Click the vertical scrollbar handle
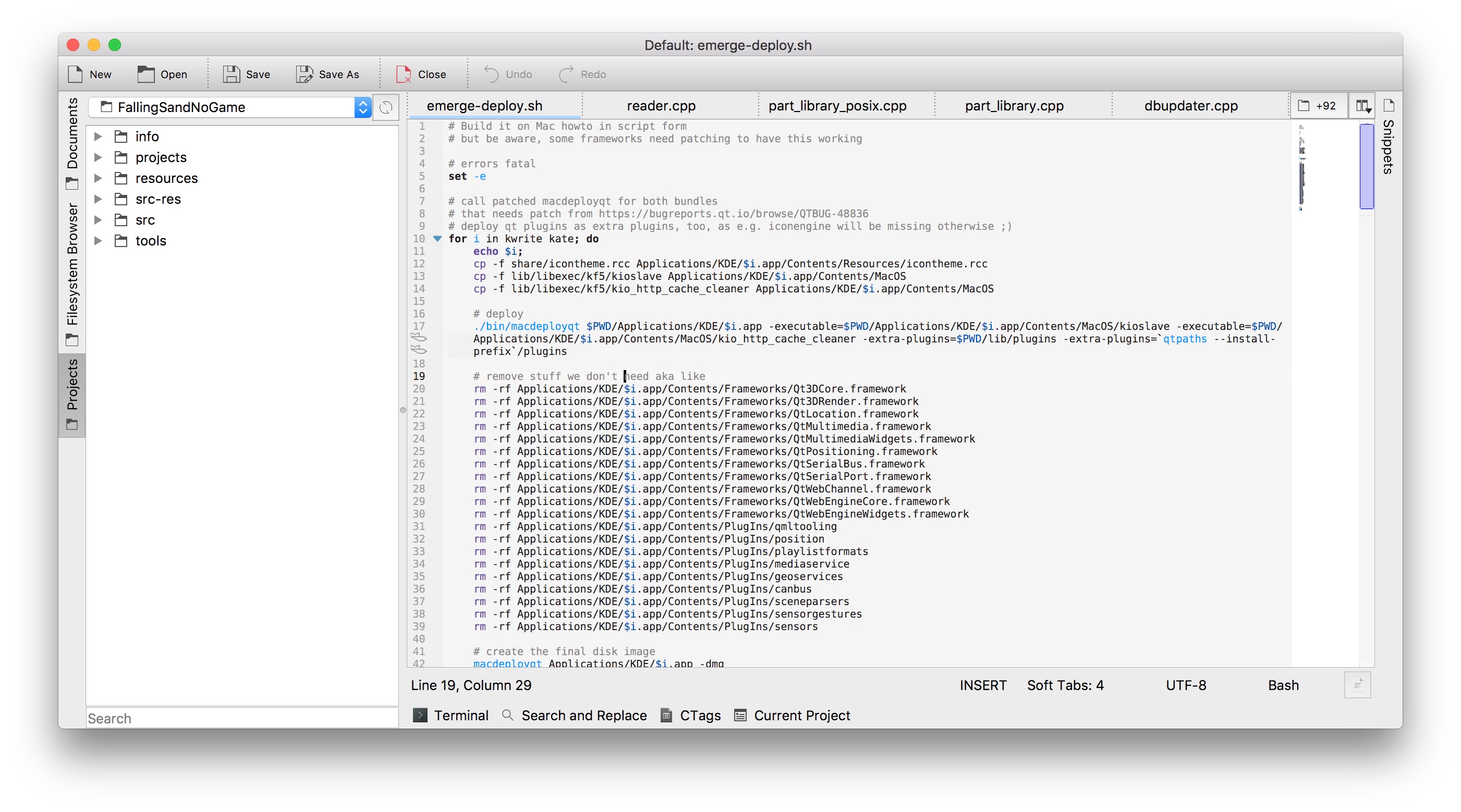The height and width of the screenshot is (812, 1461). [1366, 166]
